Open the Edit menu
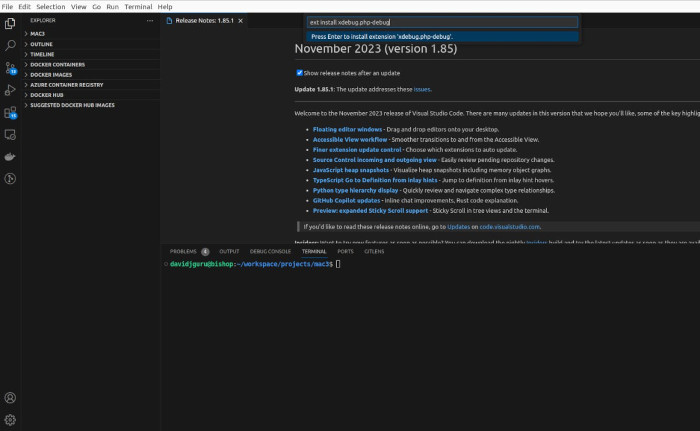Viewport: 700px width, 431px height. [25, 7]
